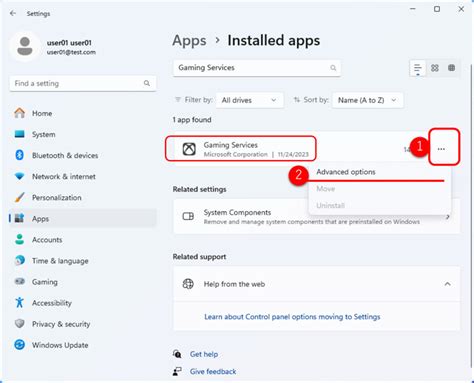The width and height of the screenshot is (474, 383).
Task: Open Privacy & security settings
Action: [x=83, y=324]
